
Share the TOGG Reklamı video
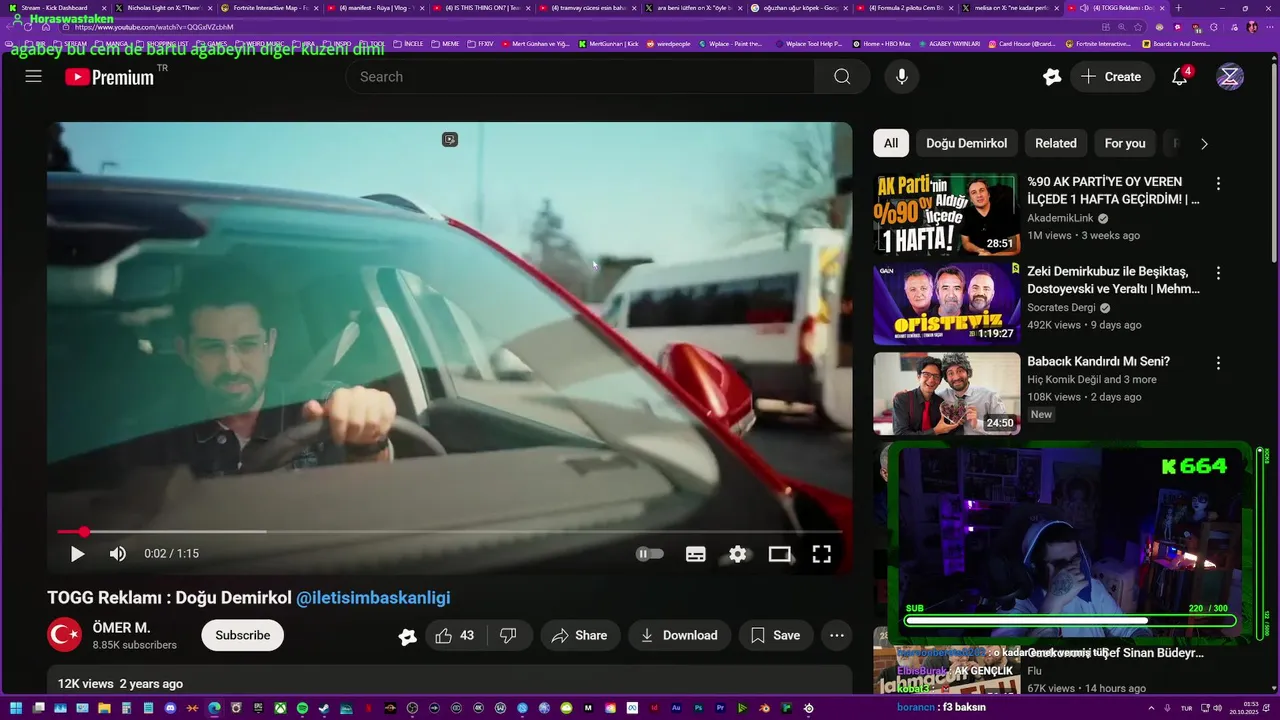tap(580, 635)
